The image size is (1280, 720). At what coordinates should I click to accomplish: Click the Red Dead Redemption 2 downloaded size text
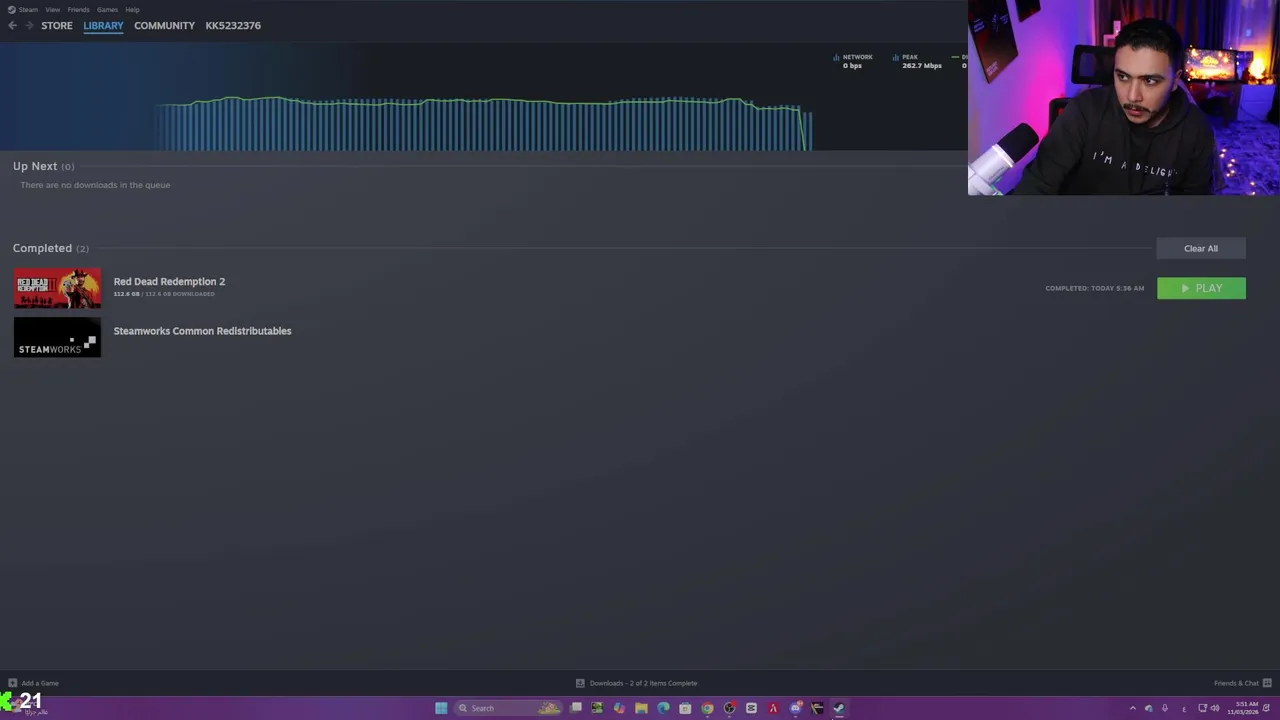(164, 294)
